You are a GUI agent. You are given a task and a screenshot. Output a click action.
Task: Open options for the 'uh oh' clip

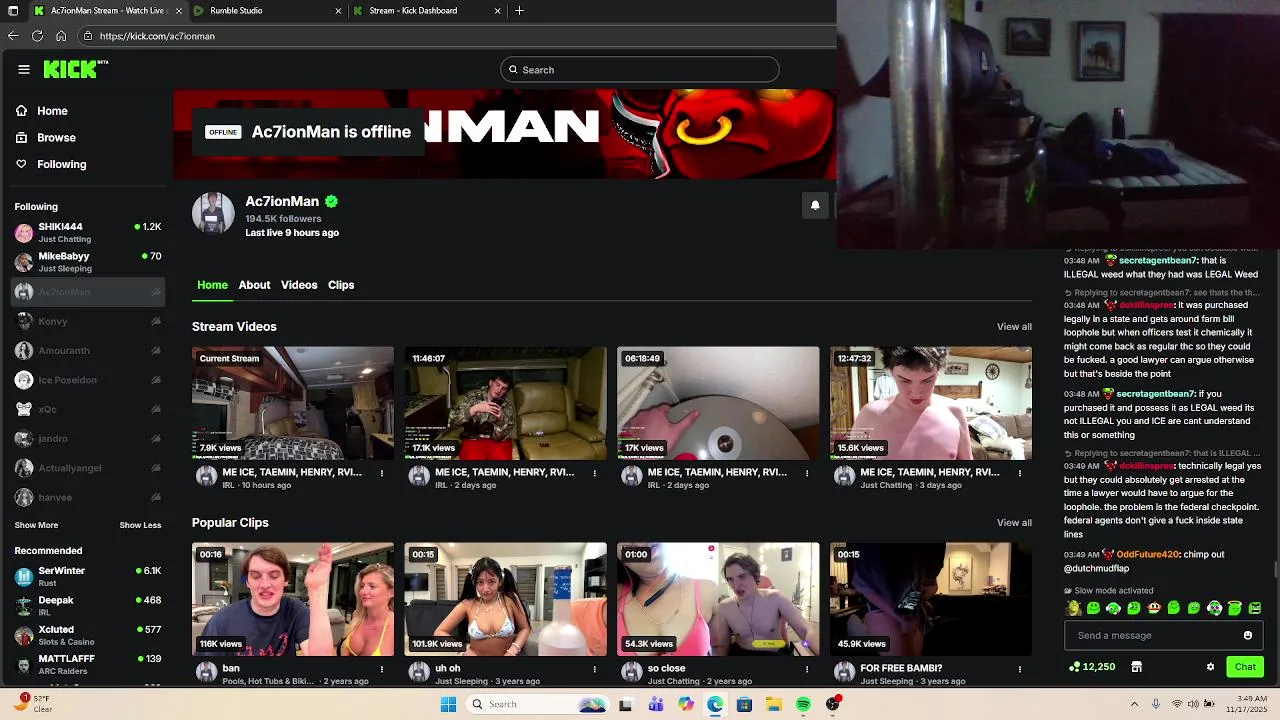[x=594, y=669]
